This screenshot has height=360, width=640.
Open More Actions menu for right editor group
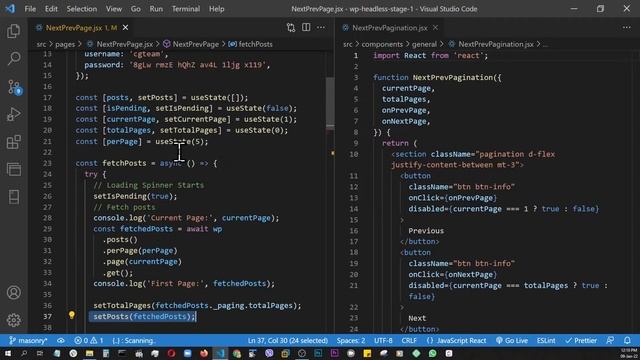click(x=627, y=27)
